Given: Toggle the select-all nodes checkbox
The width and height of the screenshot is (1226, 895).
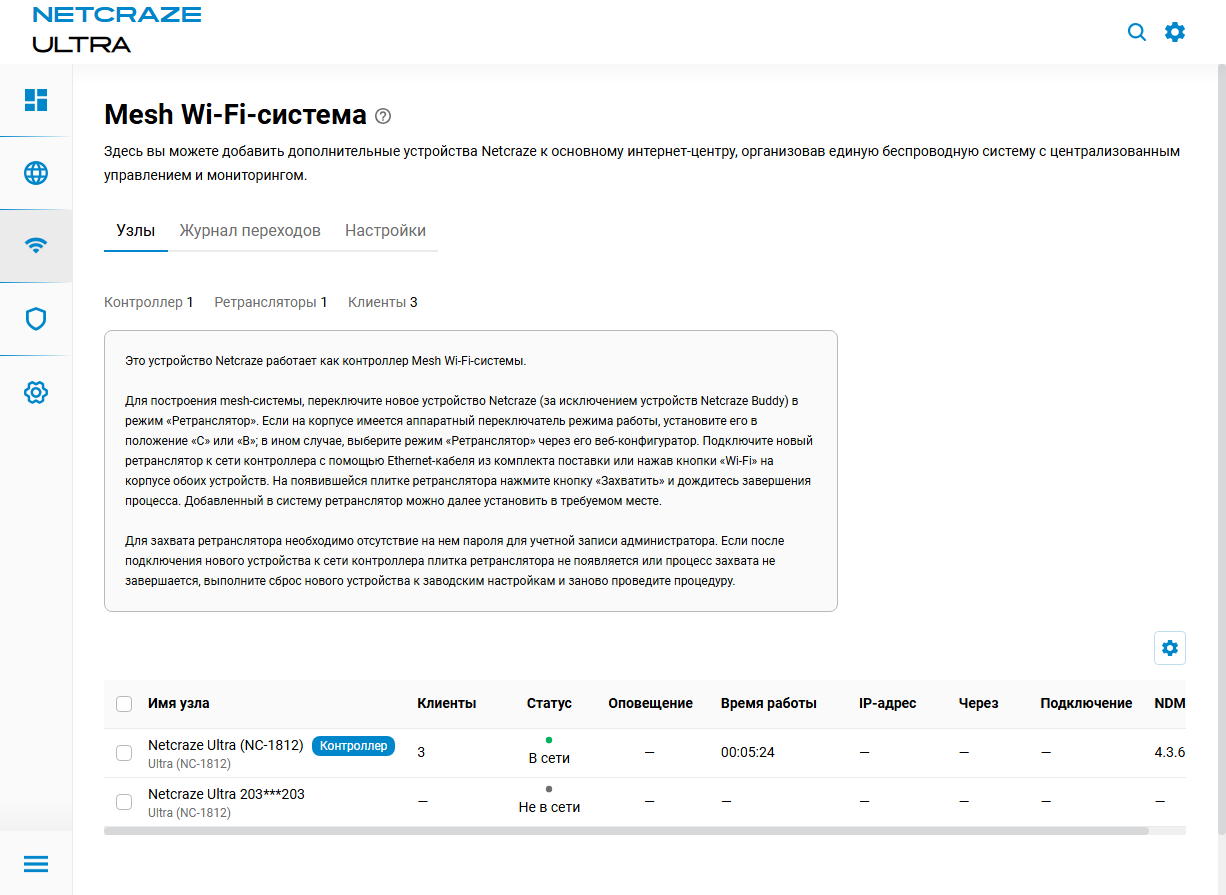Looking at the screenshot, I should click(124, 704).
